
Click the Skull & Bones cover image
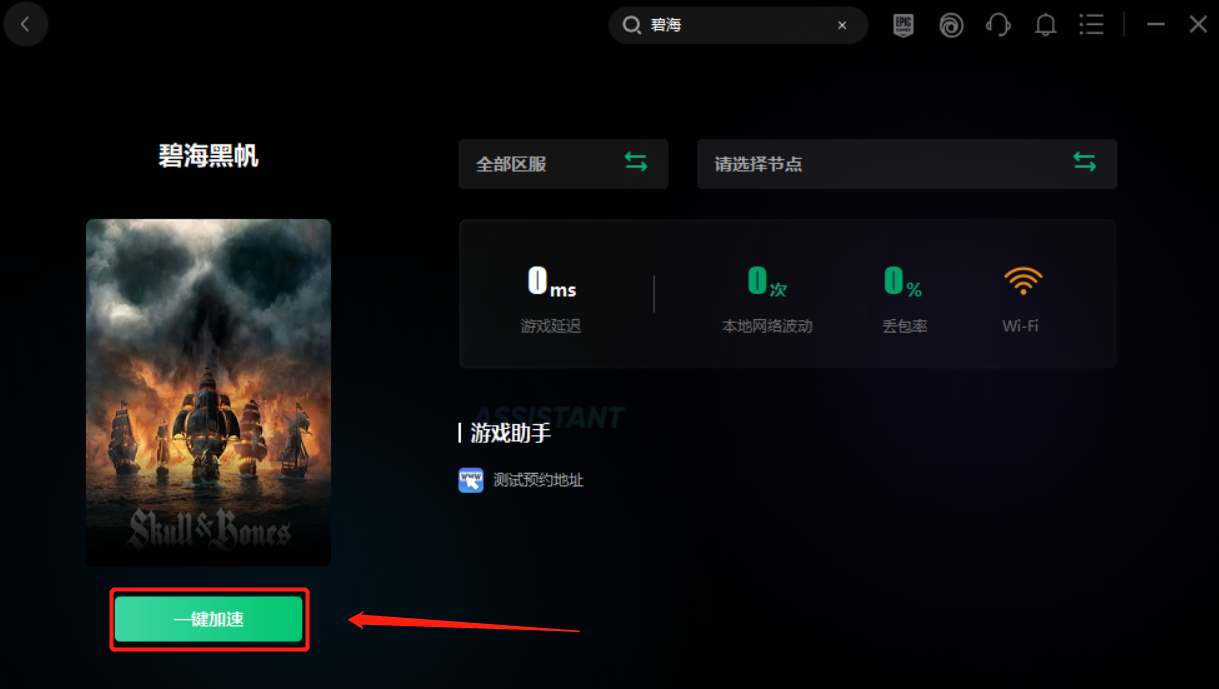[x=208, y=393]
